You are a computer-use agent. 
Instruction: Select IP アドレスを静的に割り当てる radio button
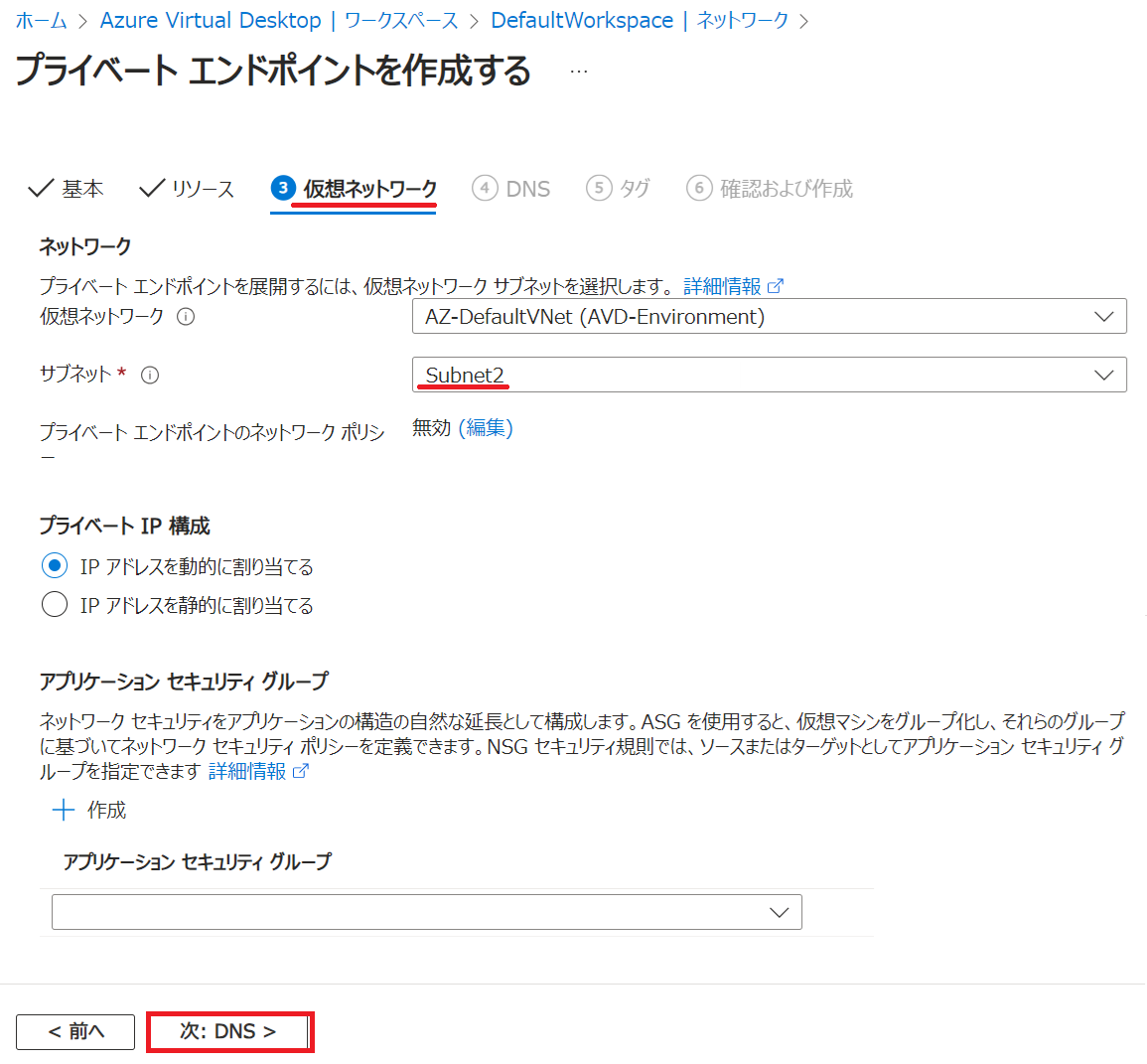coord(55,604)
